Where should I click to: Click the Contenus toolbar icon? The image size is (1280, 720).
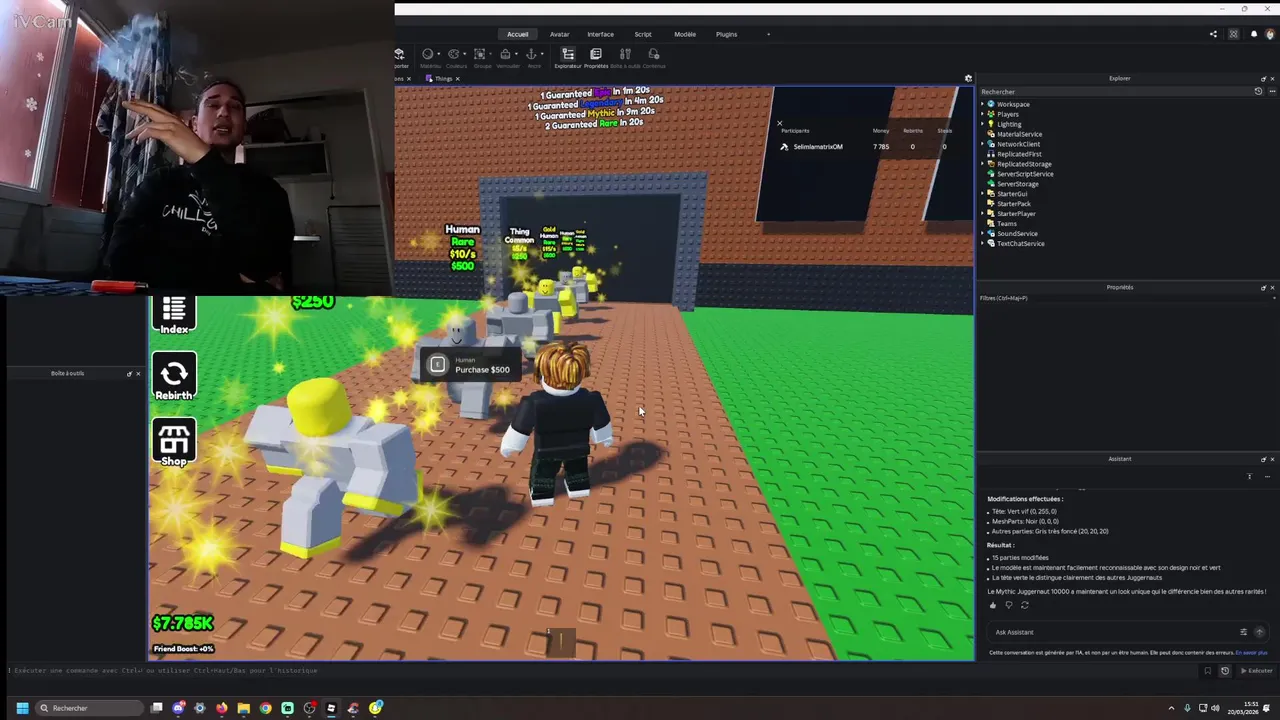click(x=654, y=54)
